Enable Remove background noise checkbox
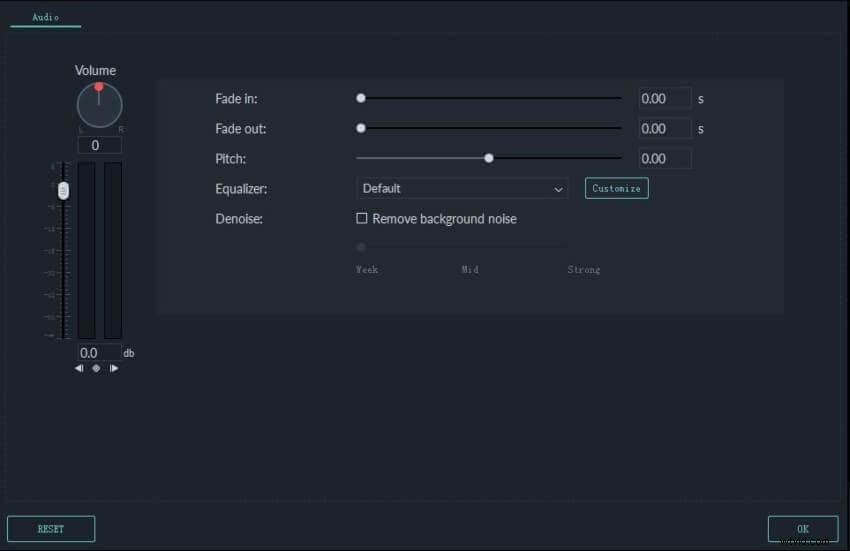 pyautogui.click(x=362, y=218)
